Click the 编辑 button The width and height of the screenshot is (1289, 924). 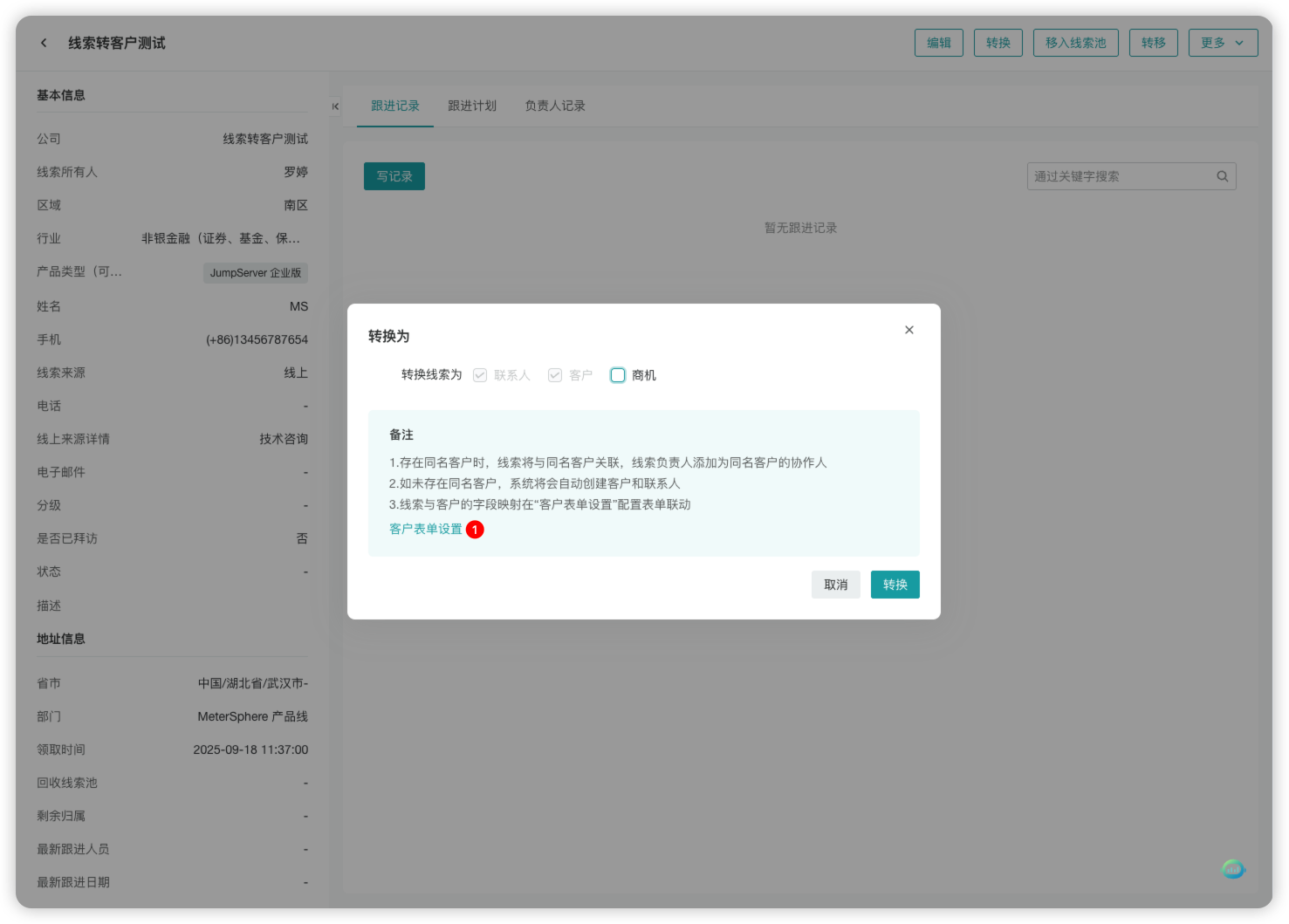[938, 42]
